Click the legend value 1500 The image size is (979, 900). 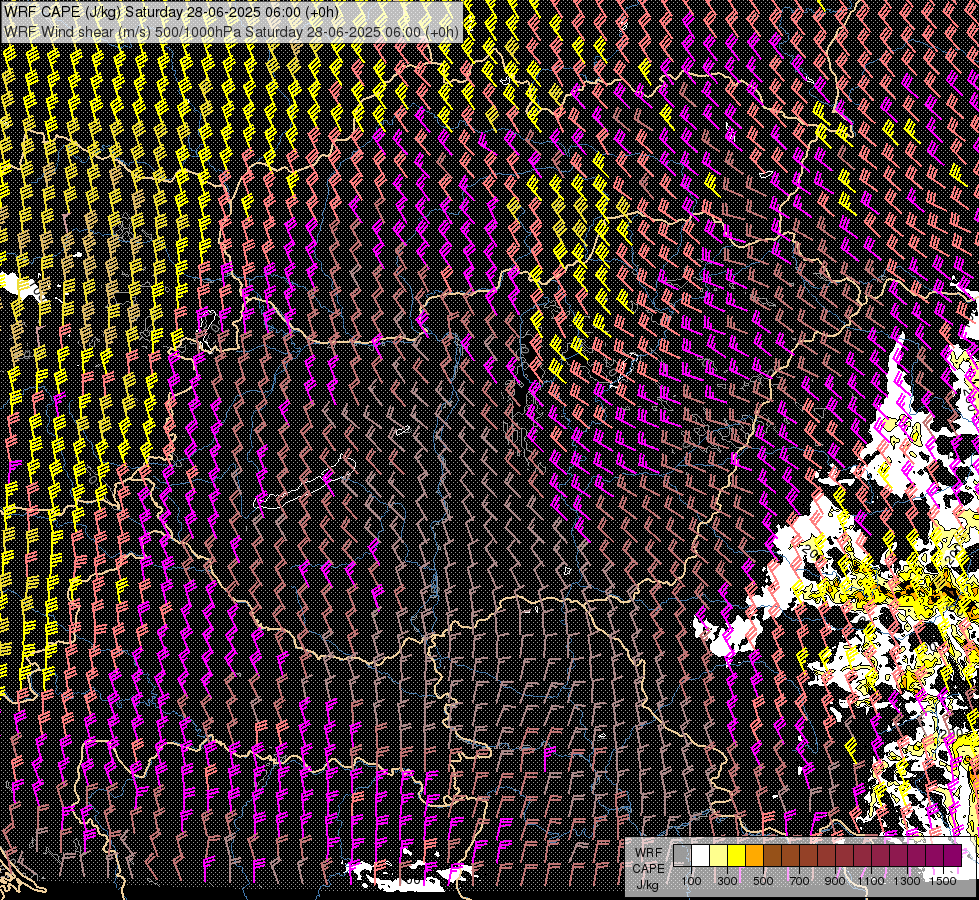coord(943,881)
